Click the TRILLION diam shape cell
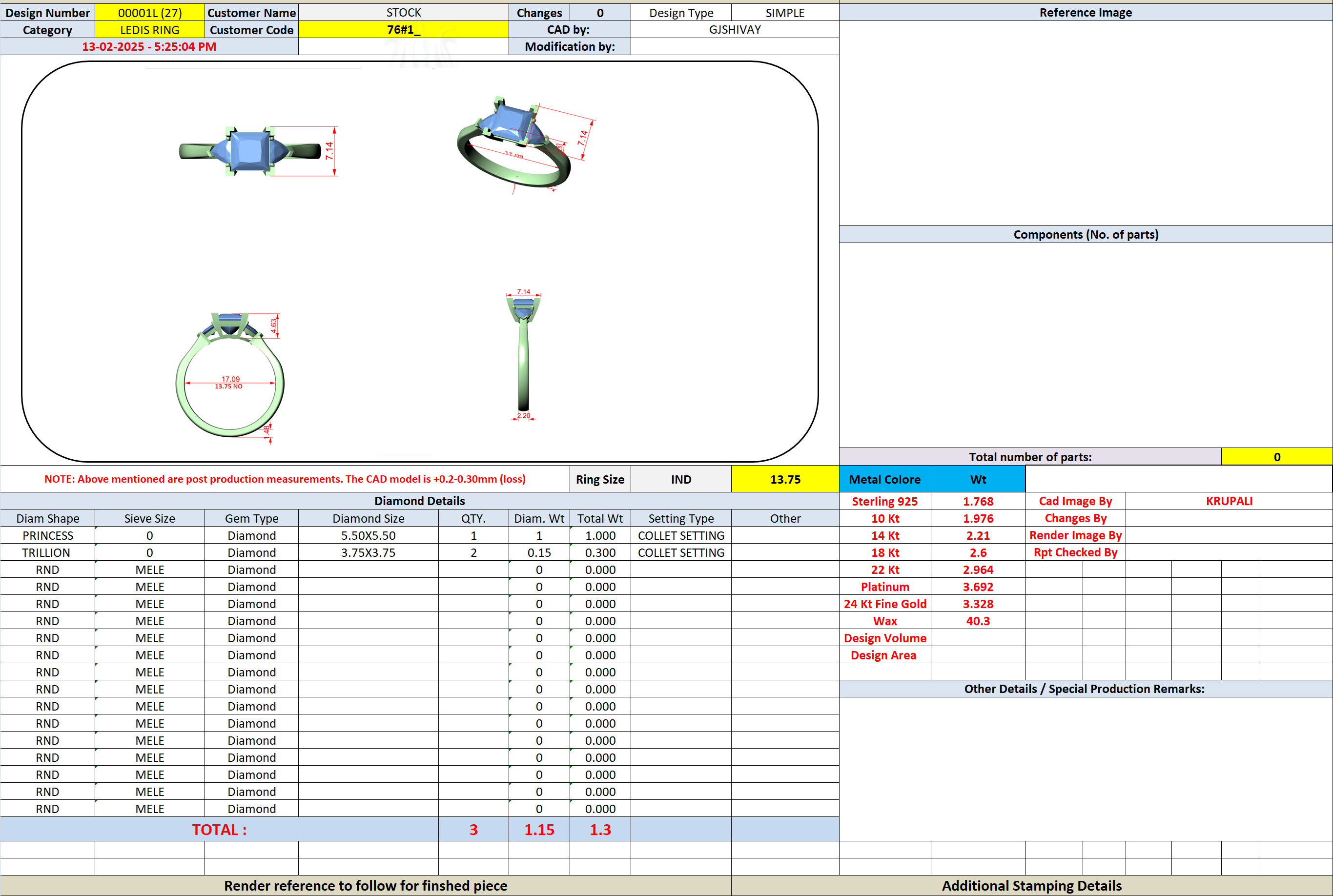Screen dimensions: 1333x896 coord(47,552)
